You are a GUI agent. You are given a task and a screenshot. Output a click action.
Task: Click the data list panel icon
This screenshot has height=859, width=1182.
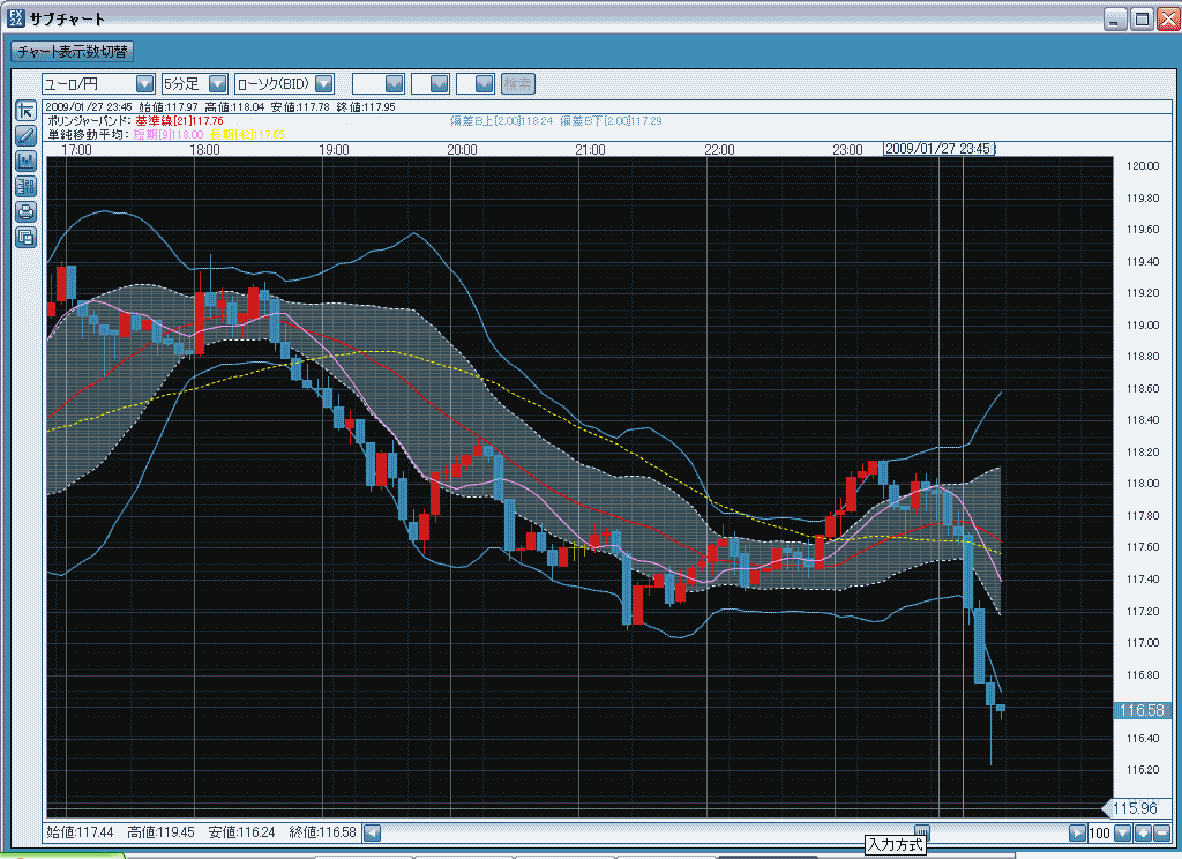[26, 186]
